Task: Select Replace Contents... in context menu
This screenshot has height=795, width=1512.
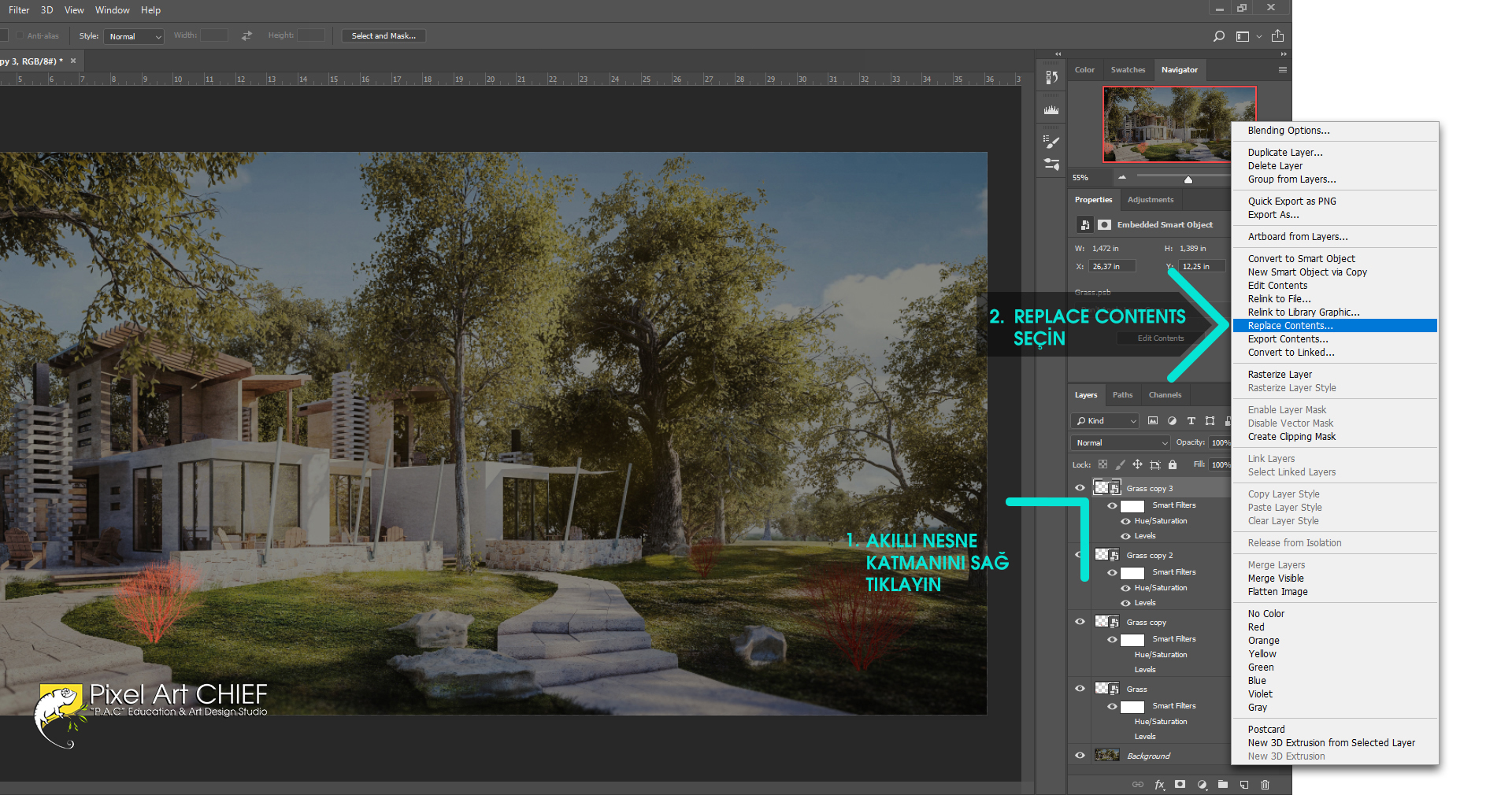Action: click(1335, 326)
